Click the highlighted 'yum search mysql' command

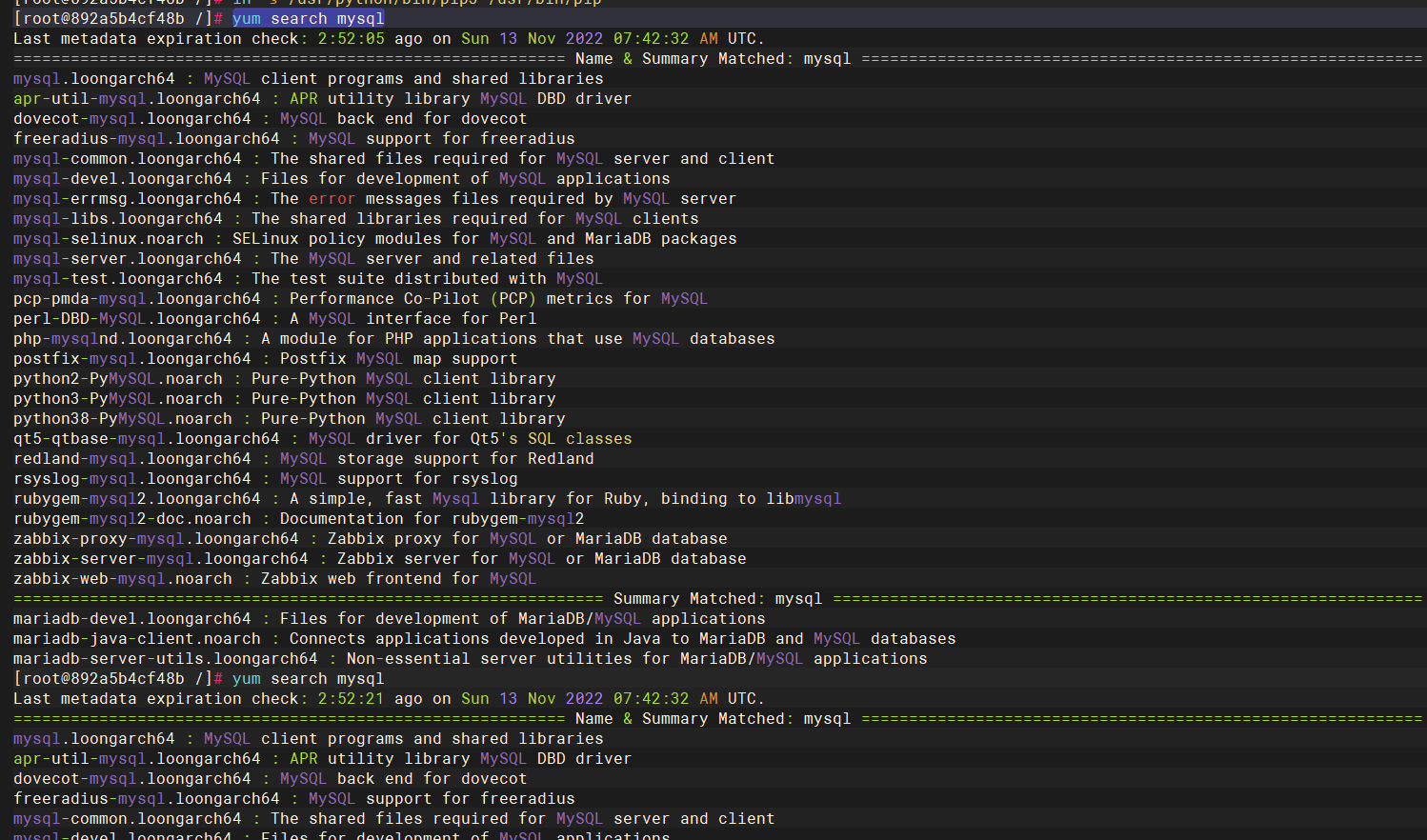pyautogui.click(x=309, y=18)
